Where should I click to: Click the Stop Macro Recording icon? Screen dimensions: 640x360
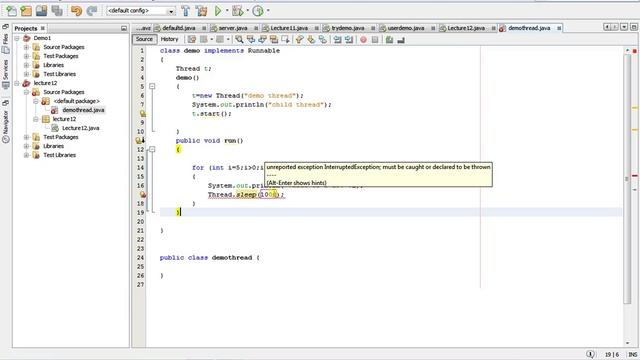[375, 40]
